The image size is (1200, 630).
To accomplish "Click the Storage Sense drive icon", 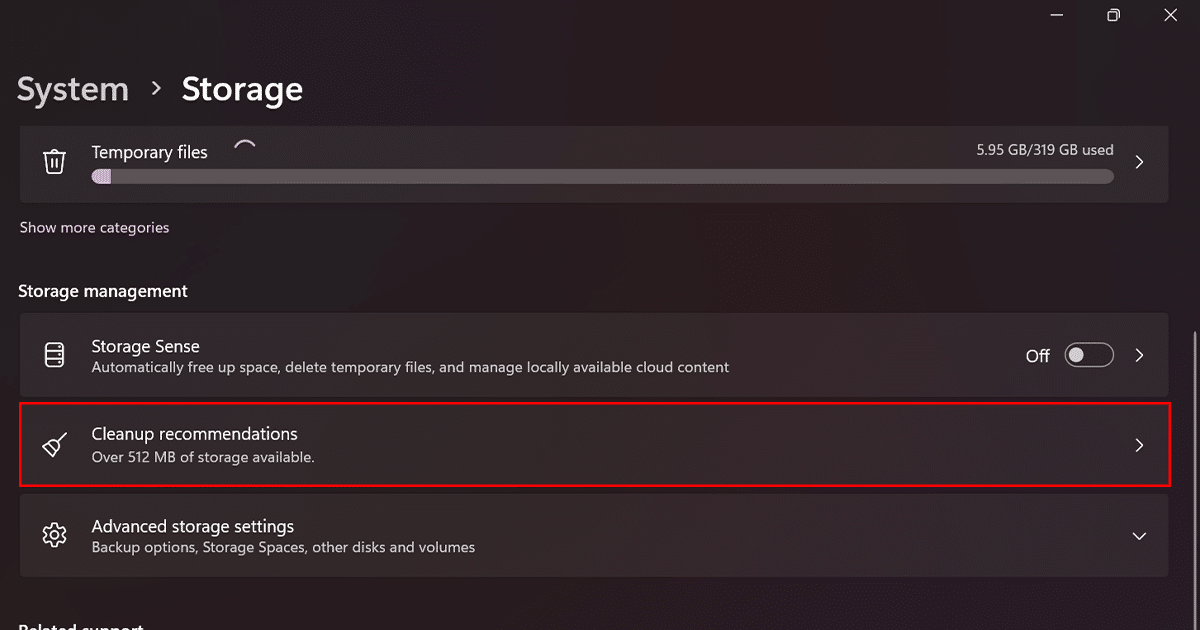I will (54, 355).
